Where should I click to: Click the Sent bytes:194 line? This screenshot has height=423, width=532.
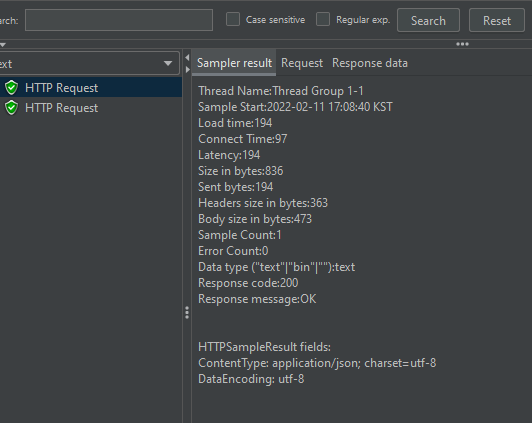235,187
